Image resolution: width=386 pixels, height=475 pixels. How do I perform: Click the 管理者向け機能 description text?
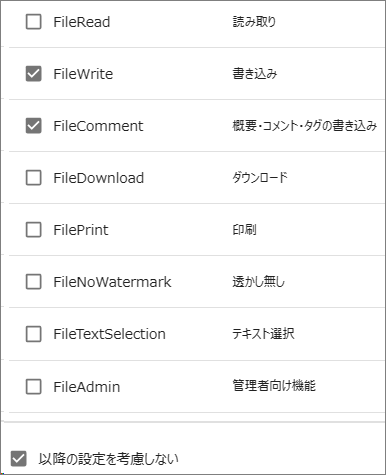(274, 386)
